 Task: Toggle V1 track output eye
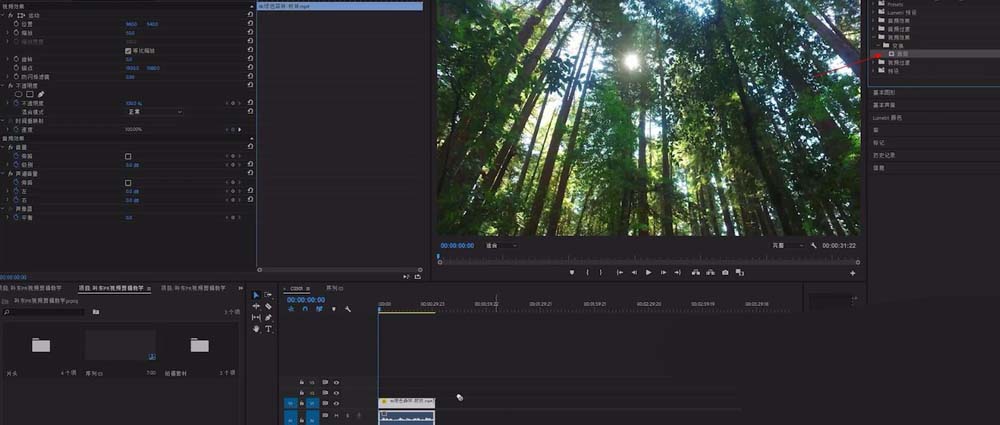[336, 403]
